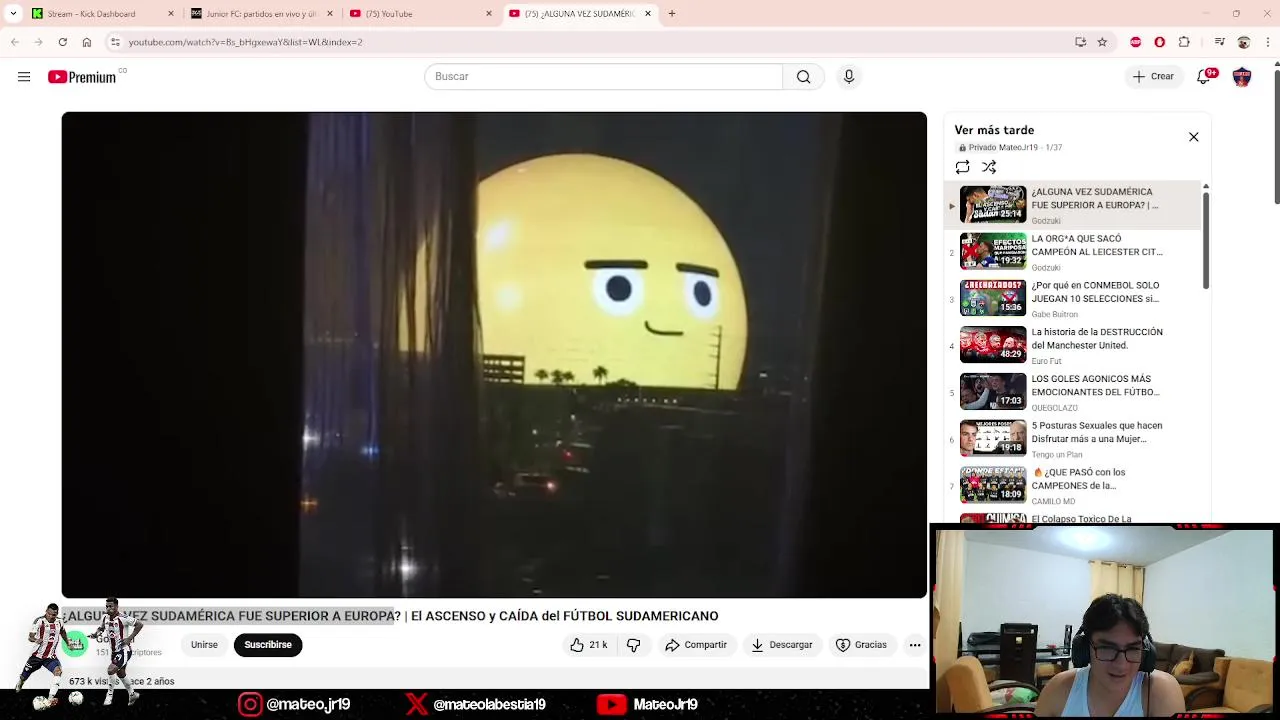
Task: Open the account avatar menu
Action: pos(1242,77)
